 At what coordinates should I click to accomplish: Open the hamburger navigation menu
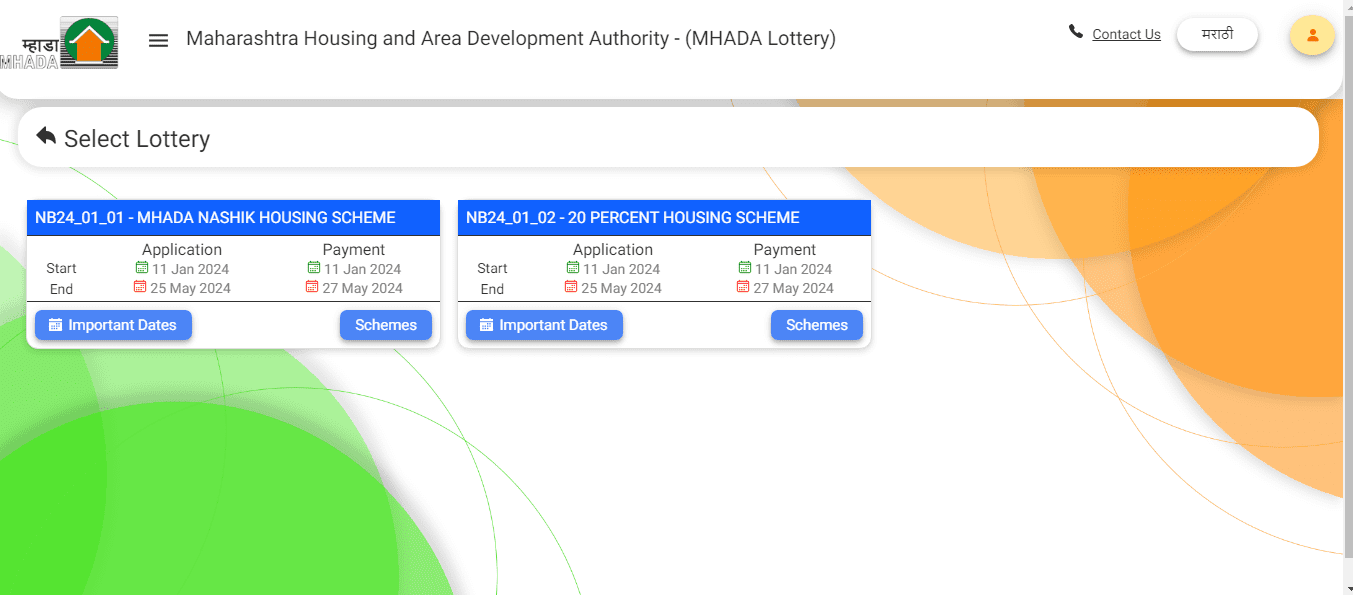[158, 40]
